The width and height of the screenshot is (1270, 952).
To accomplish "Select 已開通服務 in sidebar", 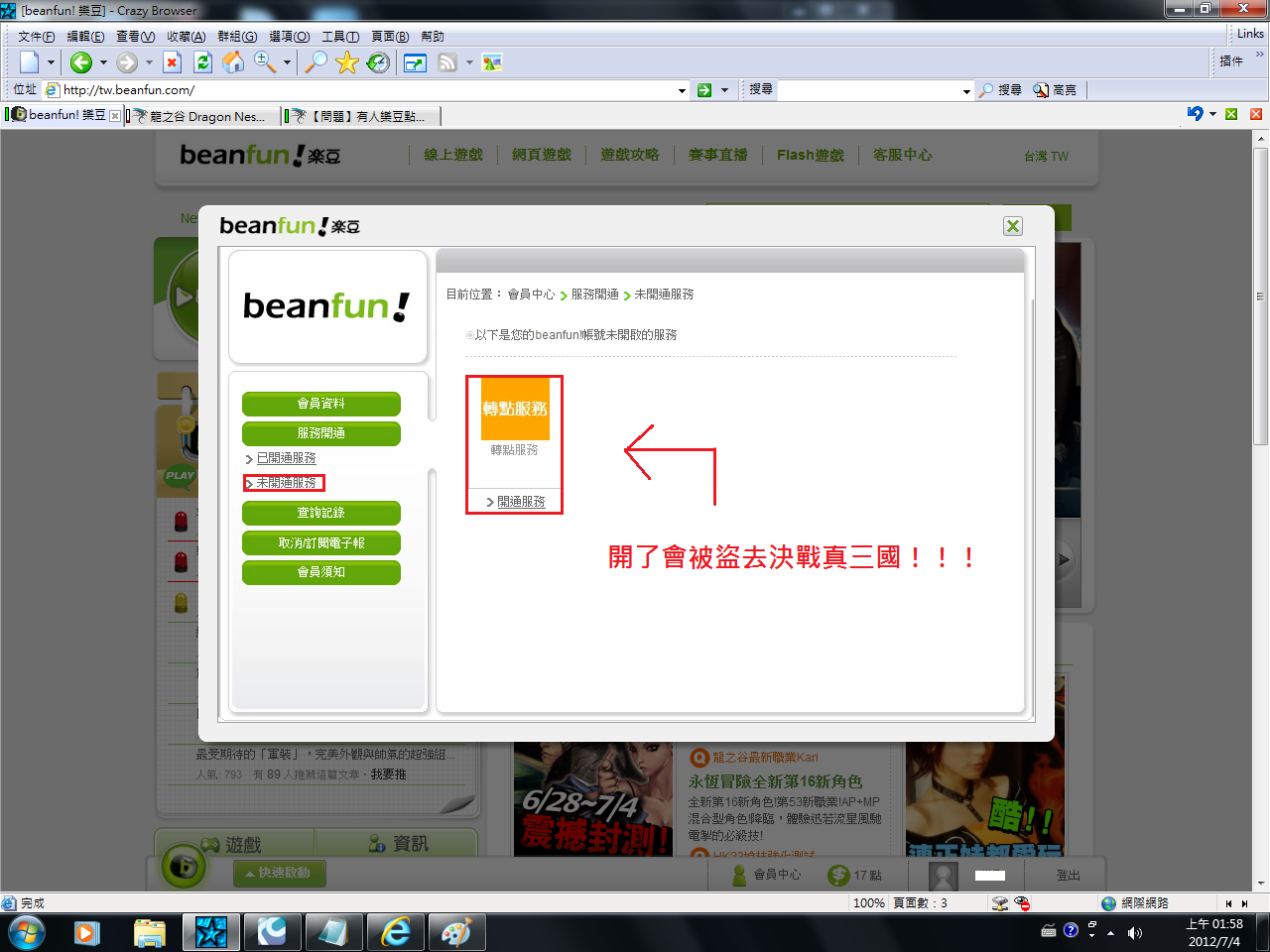I will pos(287,458).
